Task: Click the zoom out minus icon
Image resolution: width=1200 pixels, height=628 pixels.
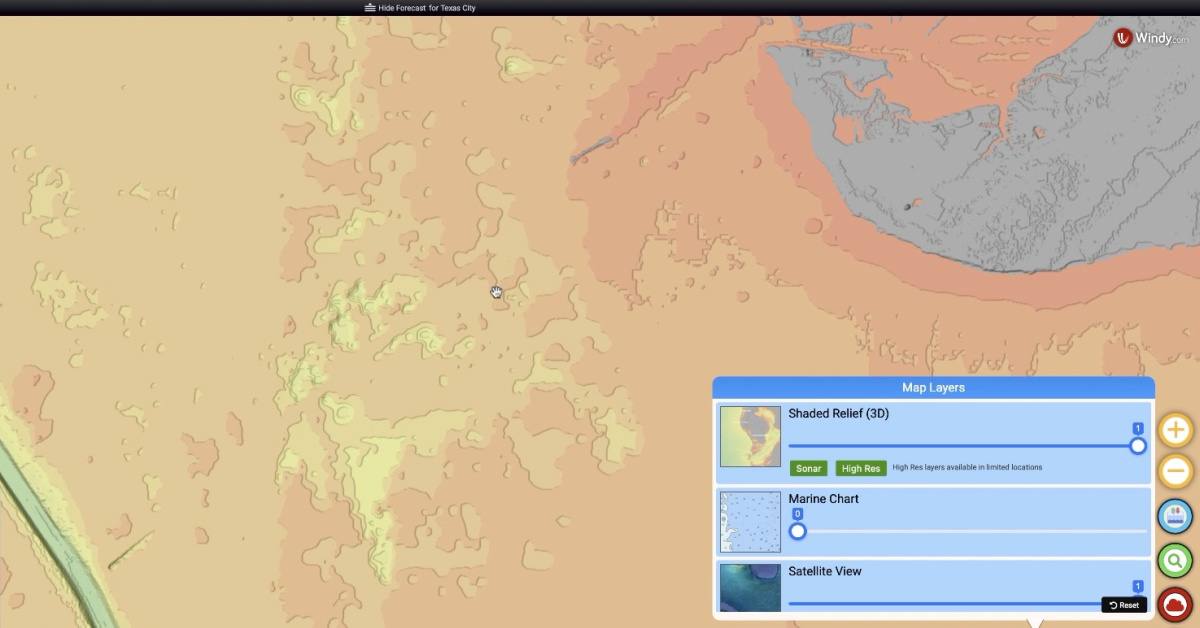Action: point(1174,471)
